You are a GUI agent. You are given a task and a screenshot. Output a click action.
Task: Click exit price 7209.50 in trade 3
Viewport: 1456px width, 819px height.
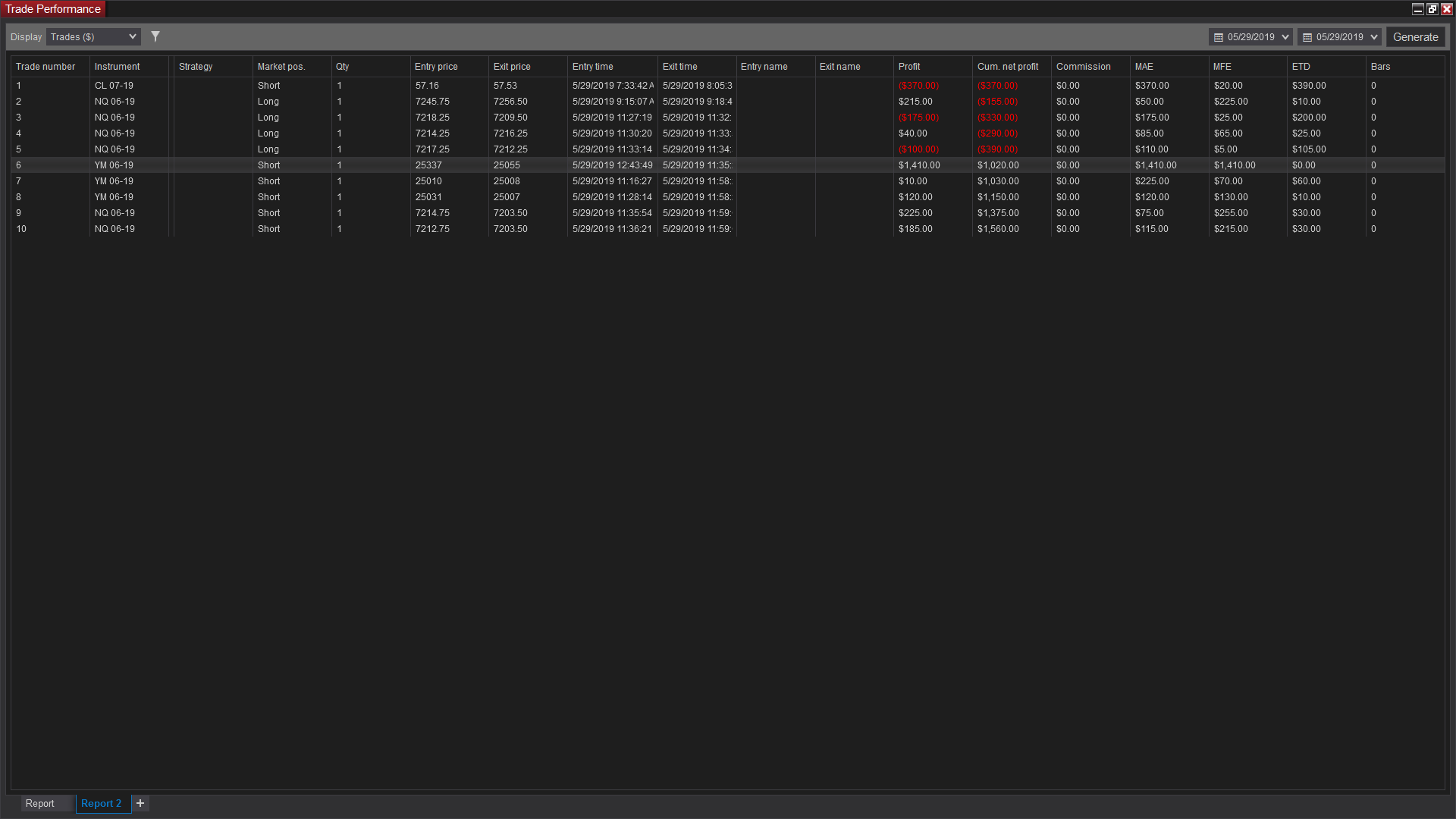(x=510, y=118)
